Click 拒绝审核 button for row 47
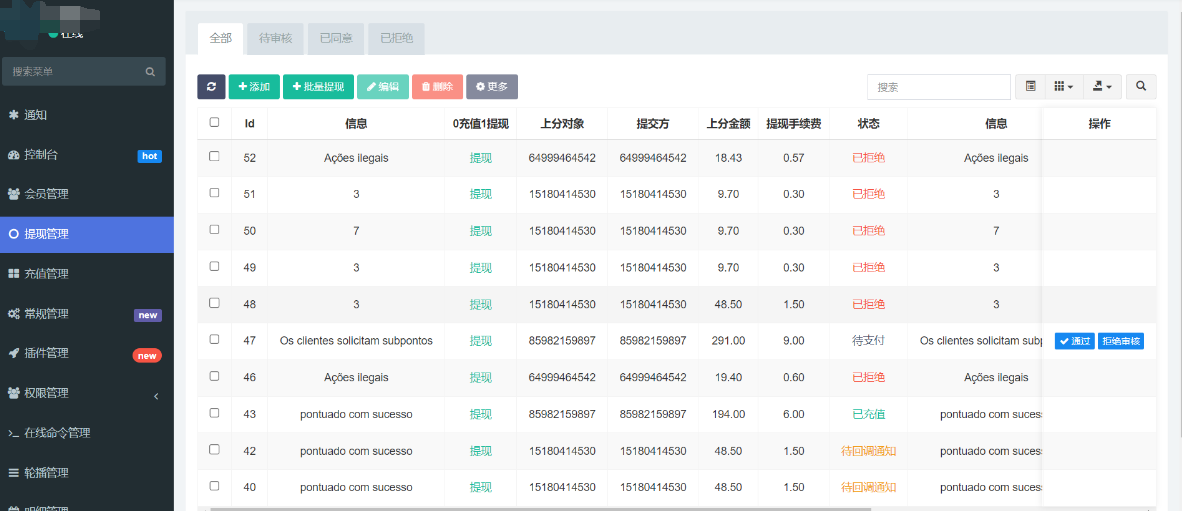 [1120, 341]
